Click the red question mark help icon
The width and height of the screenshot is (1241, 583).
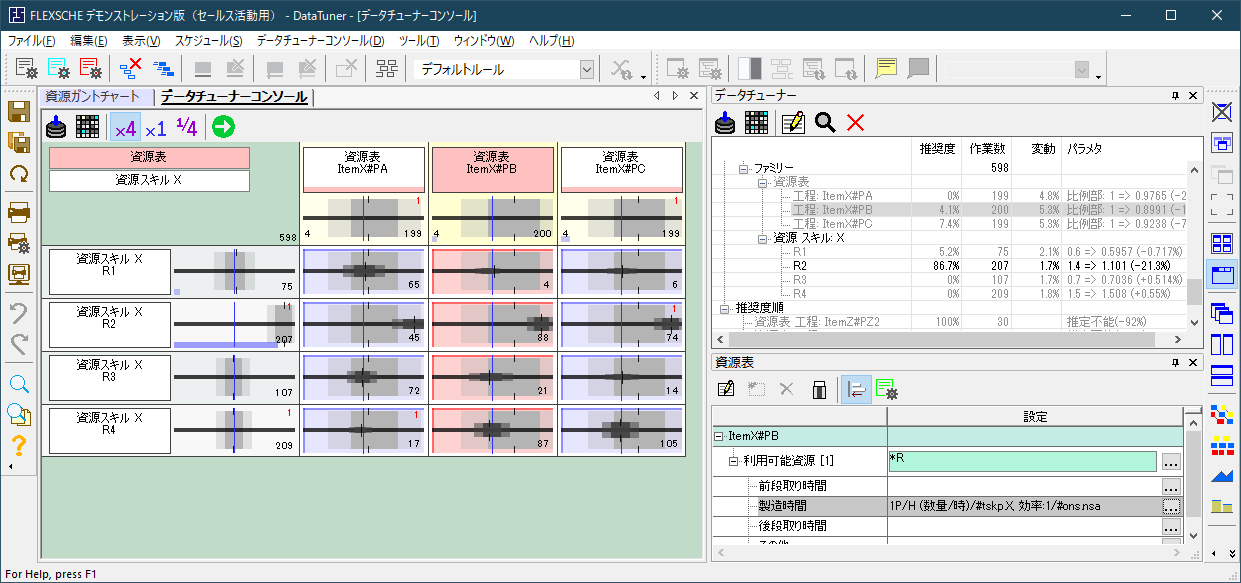18,446
